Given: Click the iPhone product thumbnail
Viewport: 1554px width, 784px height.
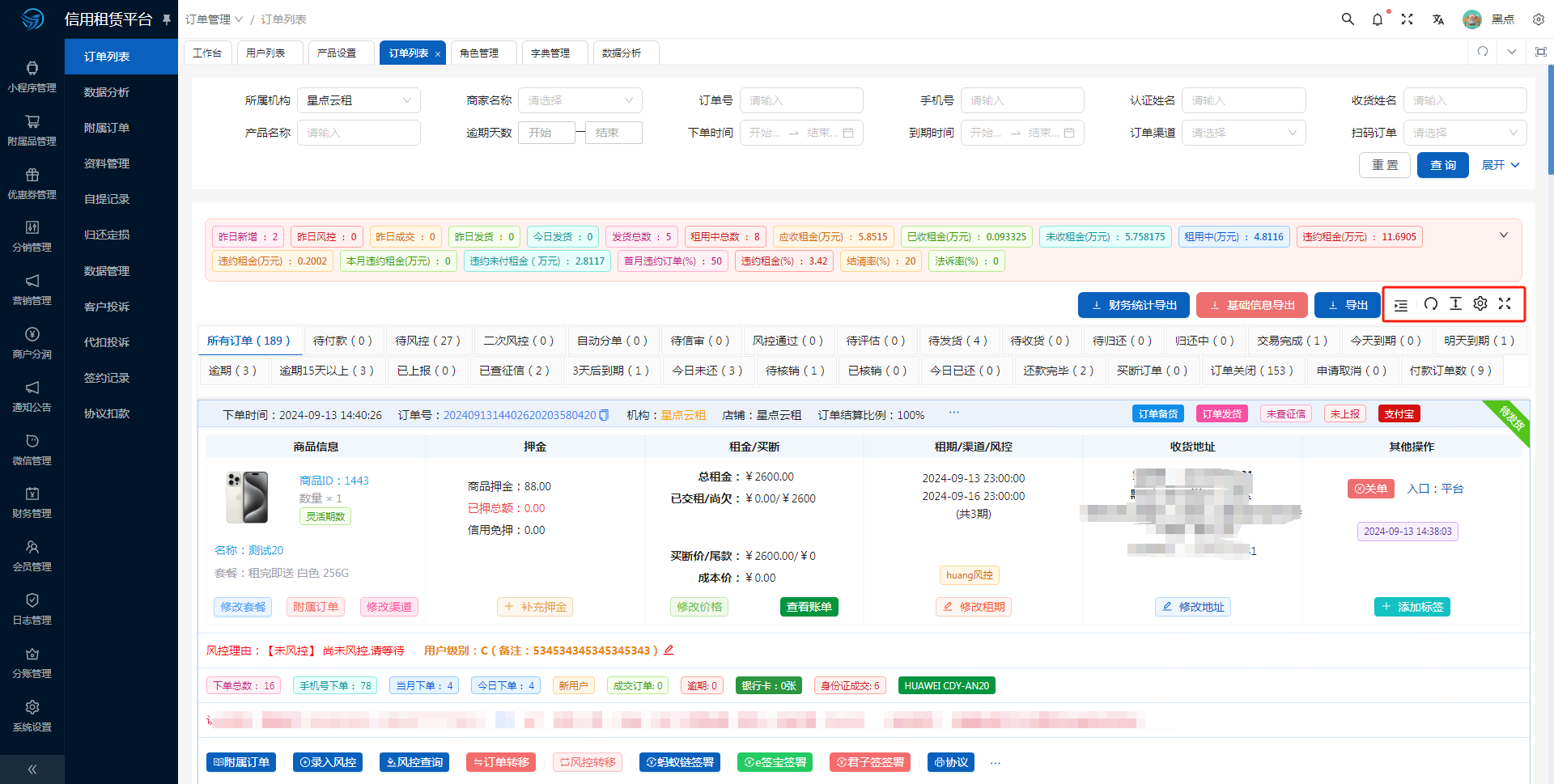Looking at the screenshot, I should coord(247,497).
